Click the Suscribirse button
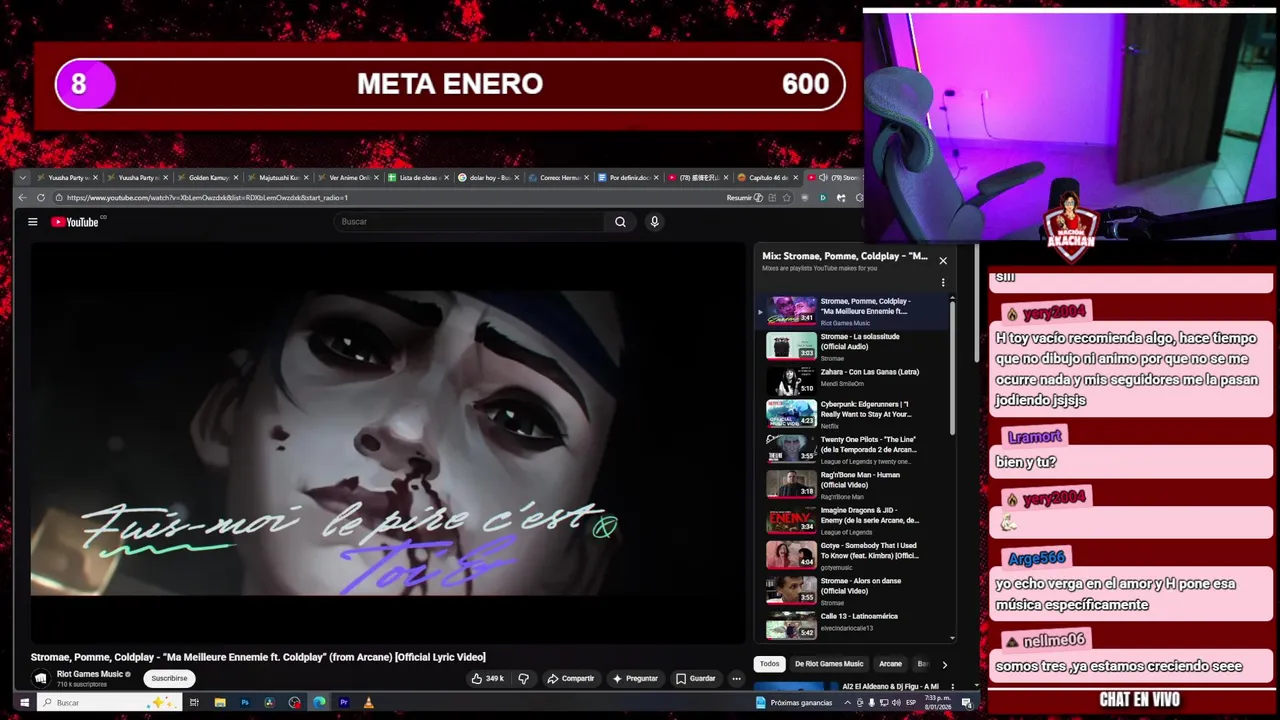The width and height of the screenshot is (1280, 720). [169, 678]
